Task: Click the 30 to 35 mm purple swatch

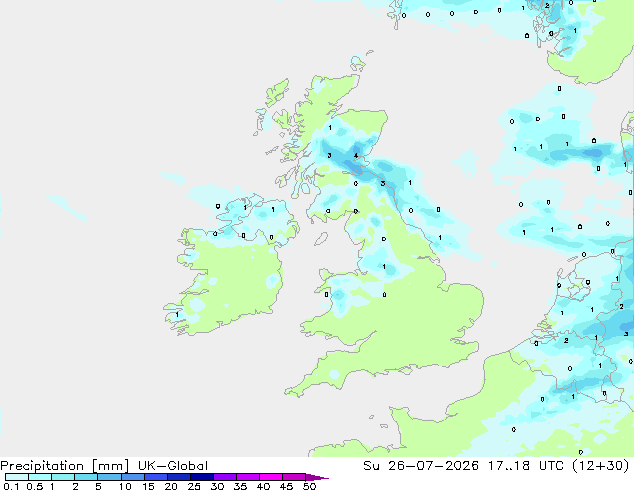Action: (x=225, y=477)
